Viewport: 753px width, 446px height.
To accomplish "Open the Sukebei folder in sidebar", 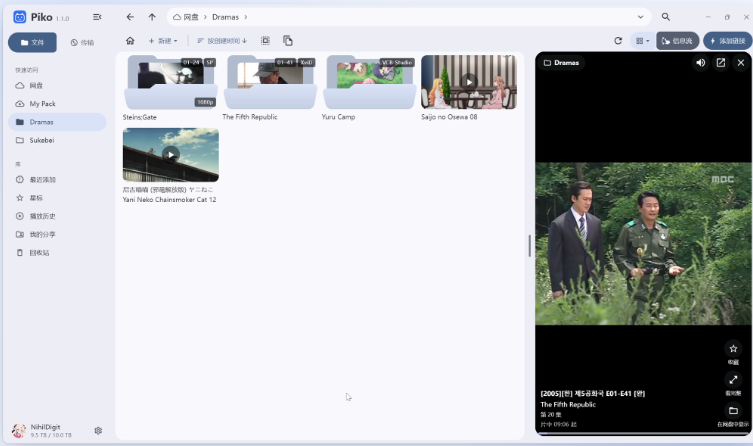I will 57,140.
